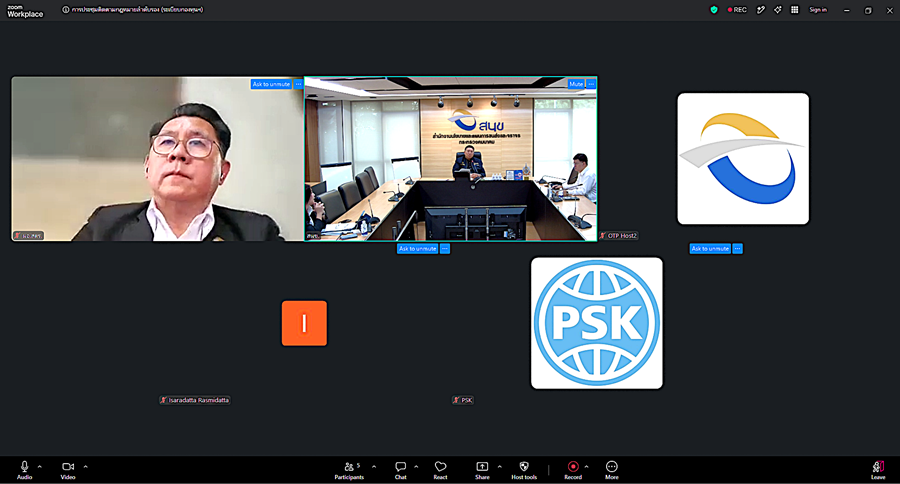Expand the Audio options arrow
The image size is (900, 484).
coord(40,467)
